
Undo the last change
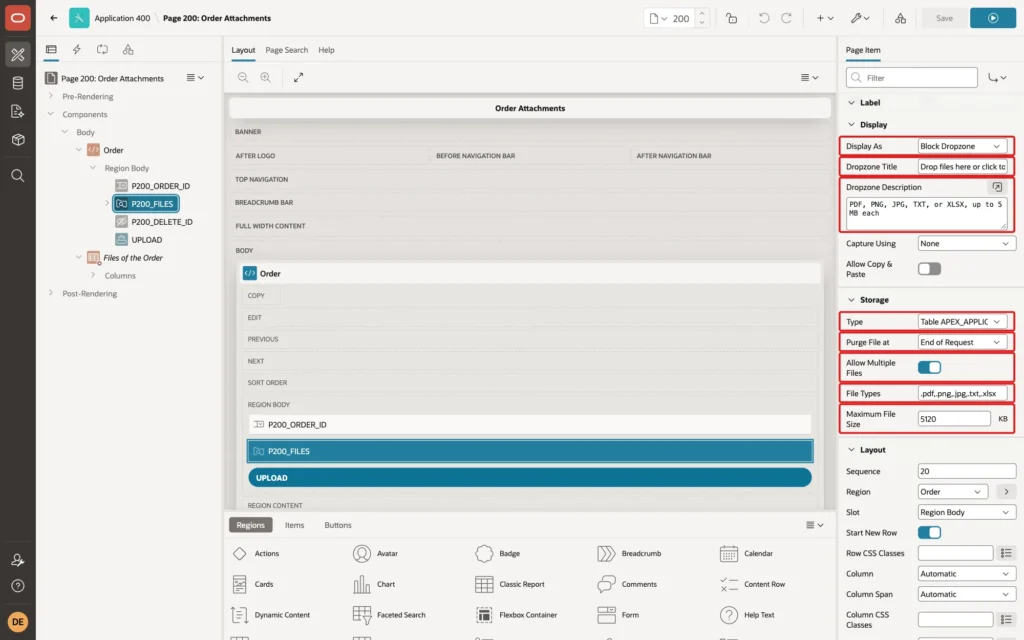[763, 18]
